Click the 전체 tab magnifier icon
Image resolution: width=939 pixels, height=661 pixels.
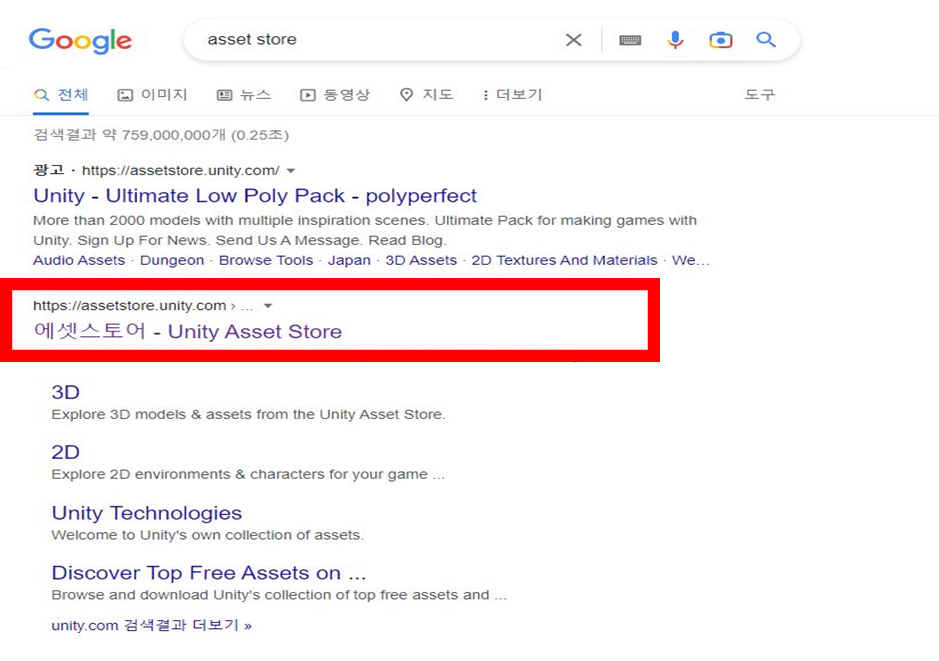[41, 95]
